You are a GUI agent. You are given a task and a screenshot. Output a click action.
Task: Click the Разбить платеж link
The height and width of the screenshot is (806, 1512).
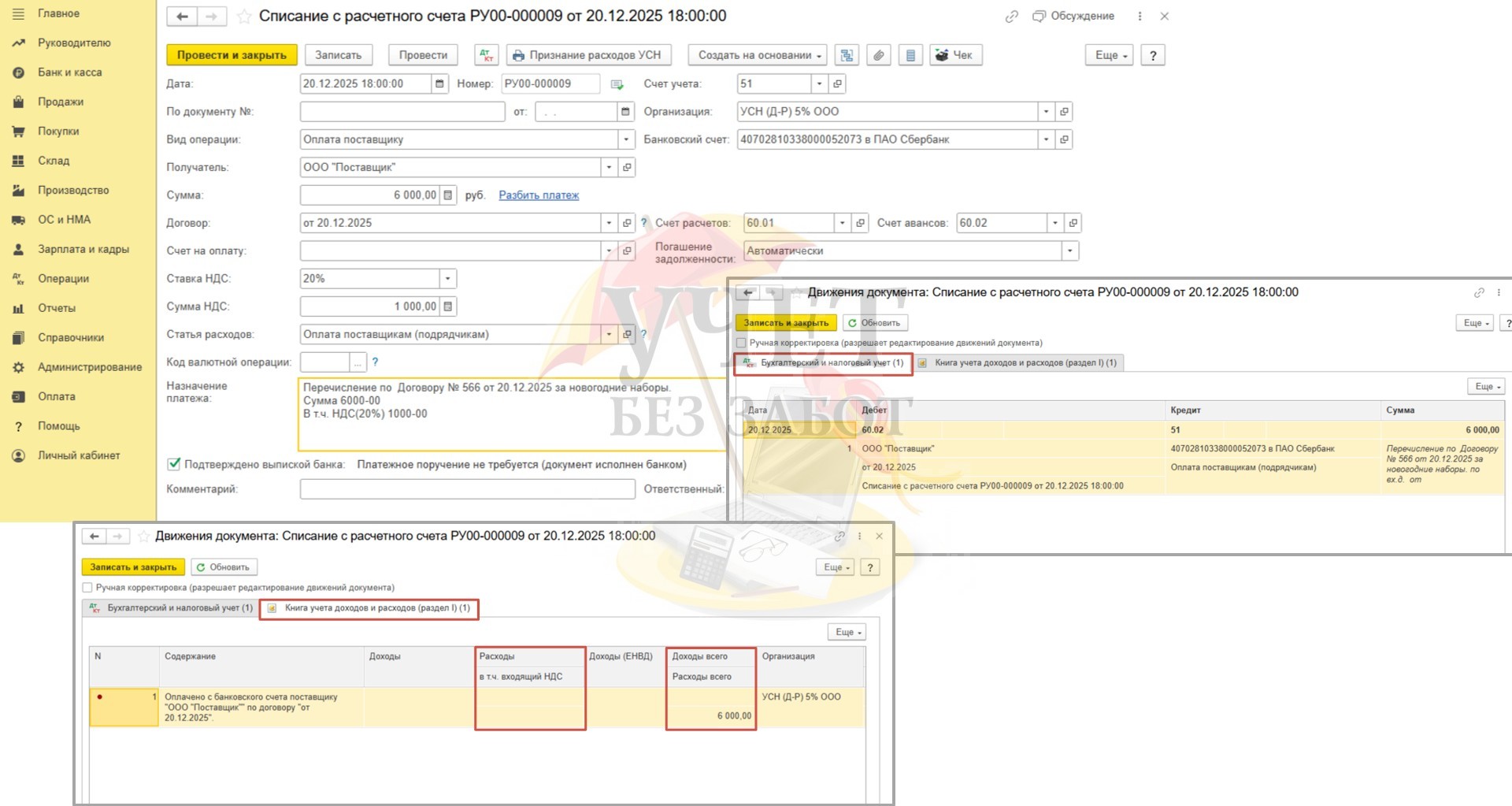click(x=539, y=195)
